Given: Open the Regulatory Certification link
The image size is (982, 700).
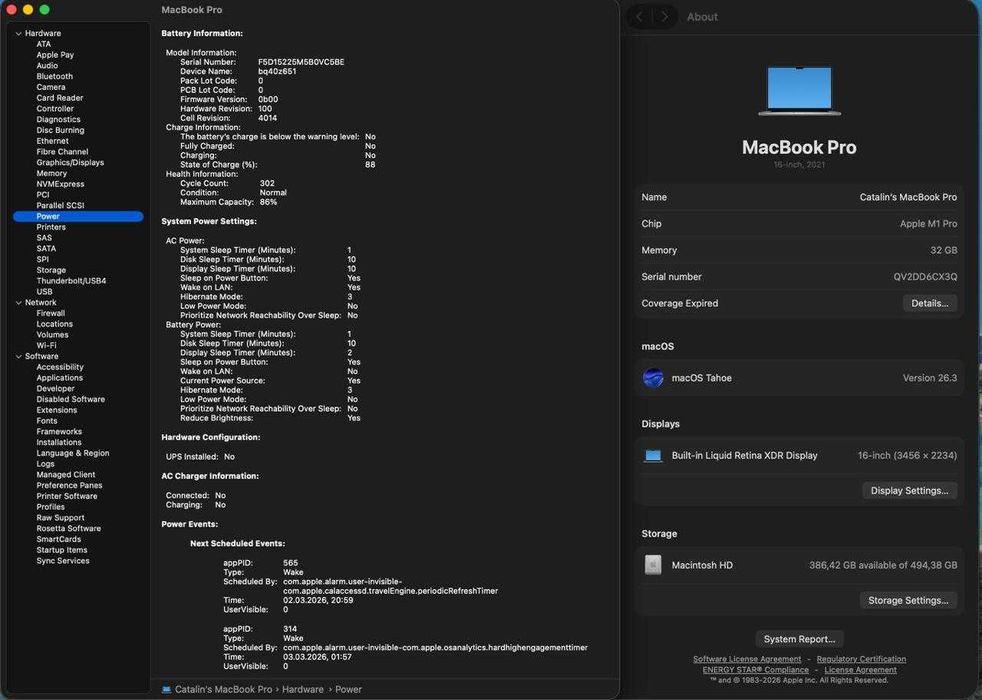Looking at the screenshot, I should (x=861, y=659).
